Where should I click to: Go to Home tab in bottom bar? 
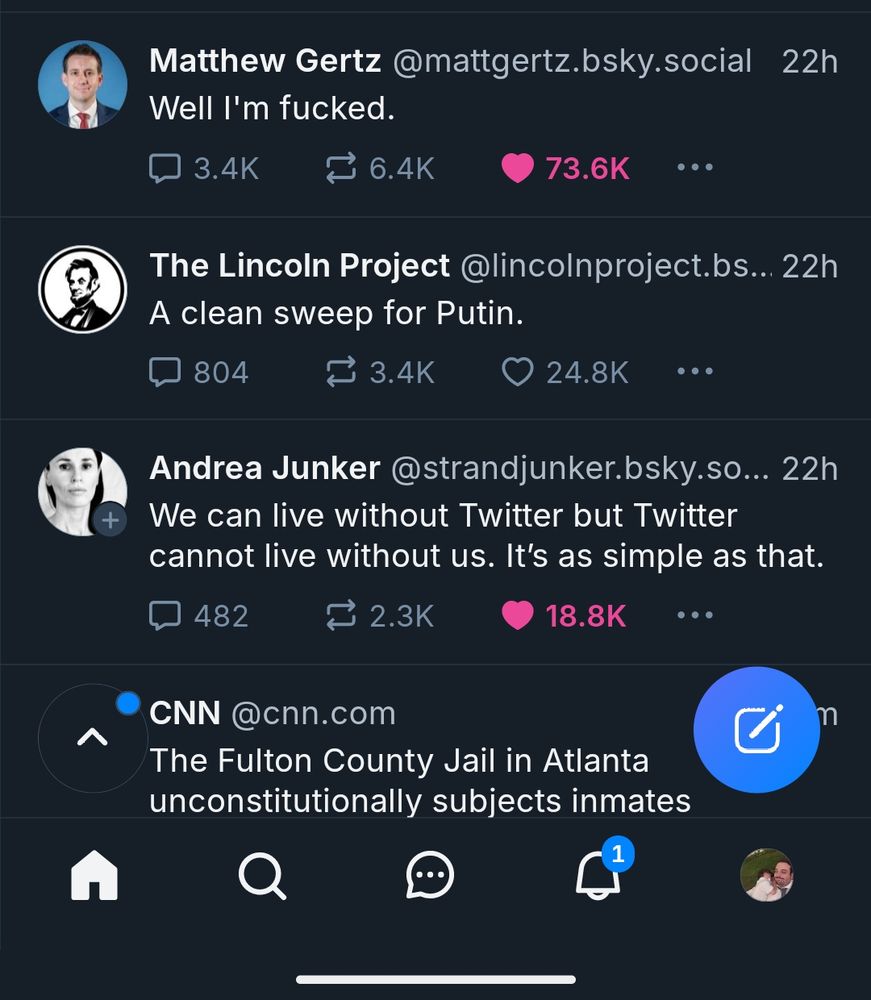[94, 875]
